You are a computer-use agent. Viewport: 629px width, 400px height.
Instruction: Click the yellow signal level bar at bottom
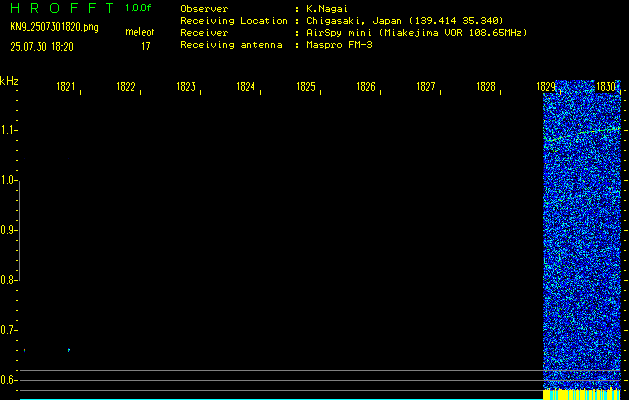pos(582,394)
